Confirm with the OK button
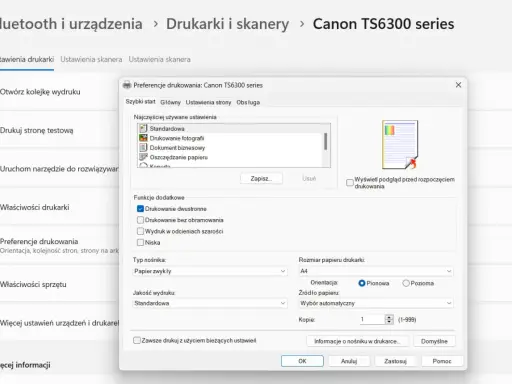The height and width of the screenshot is (384, 512). [x=302, y=361]
